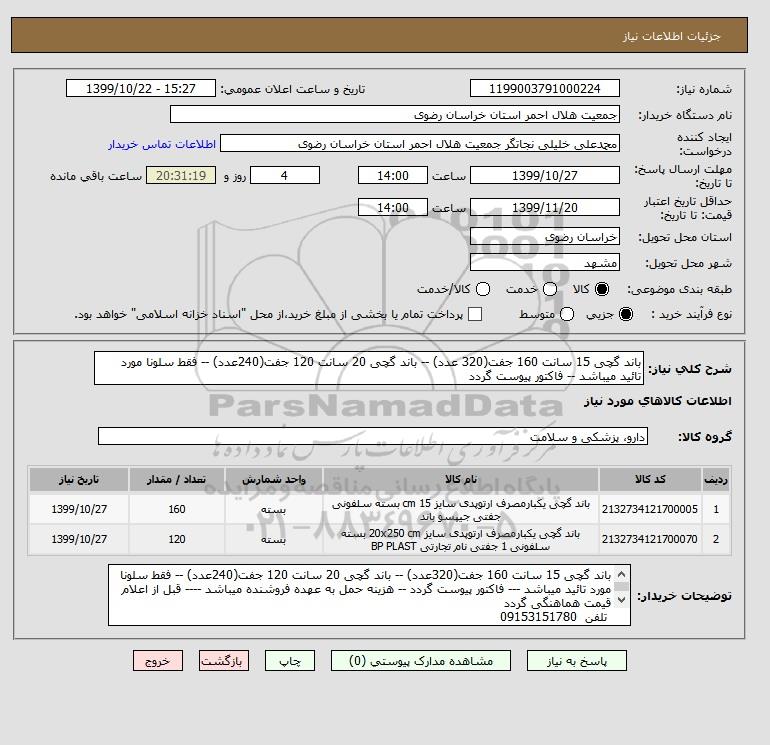Image resolution: width=770 pixels, height=745 pixels.
Task: Click product code 2132734121700070 cell
Action: 650,539
